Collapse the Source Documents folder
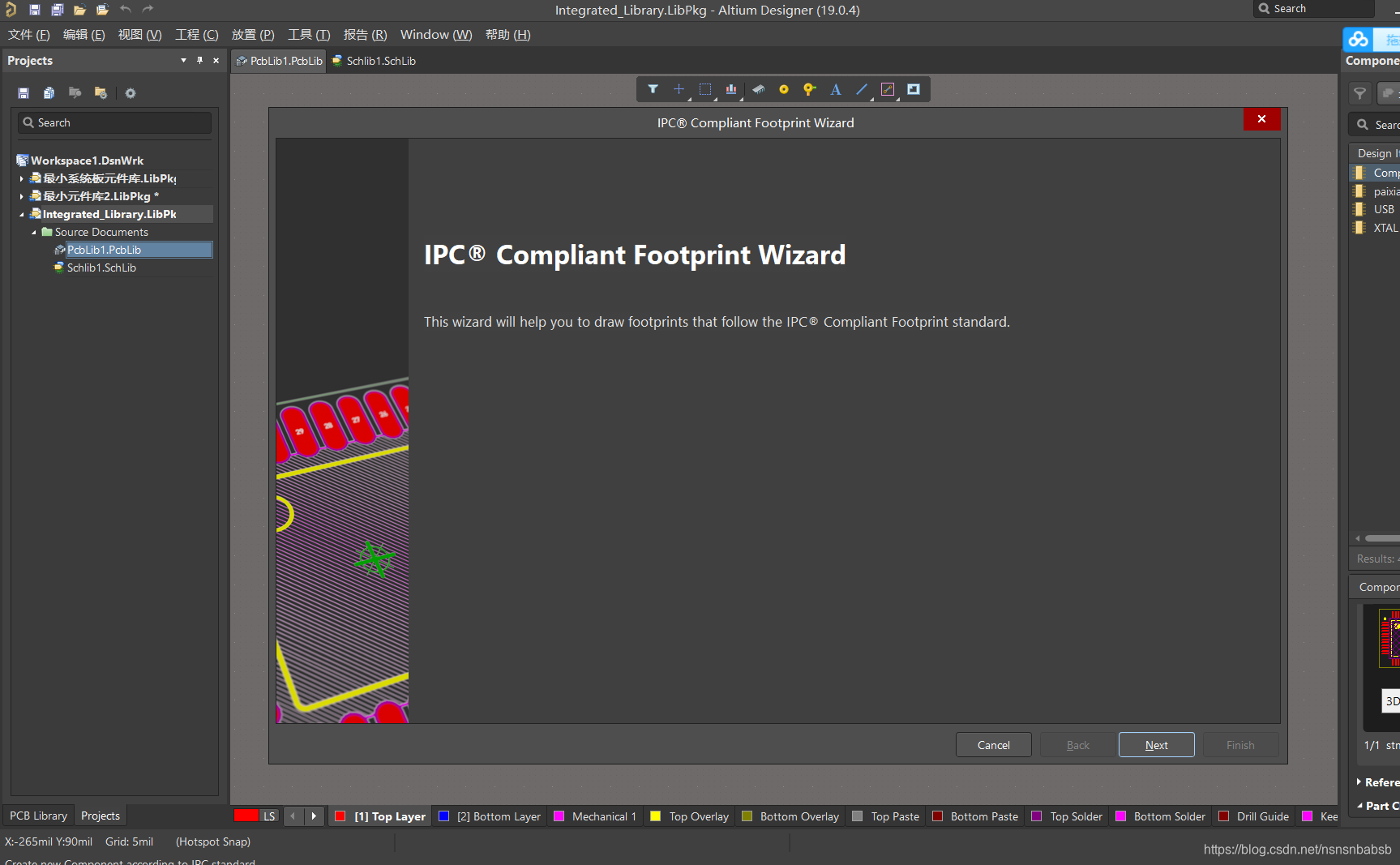Viewport: 1400px width, 865px height. tap(34, 232)
